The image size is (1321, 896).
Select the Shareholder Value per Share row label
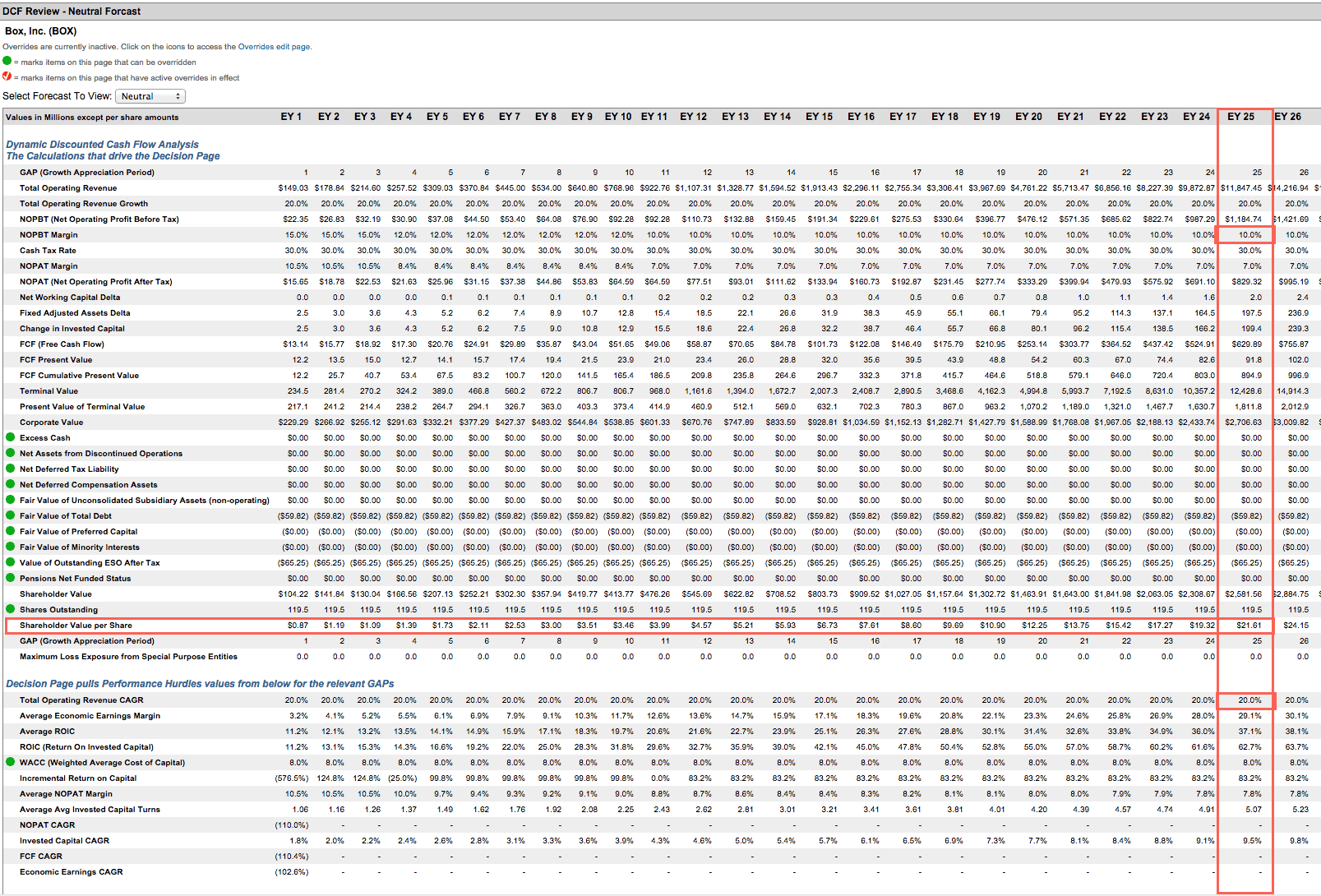click(x=76, y=626)
